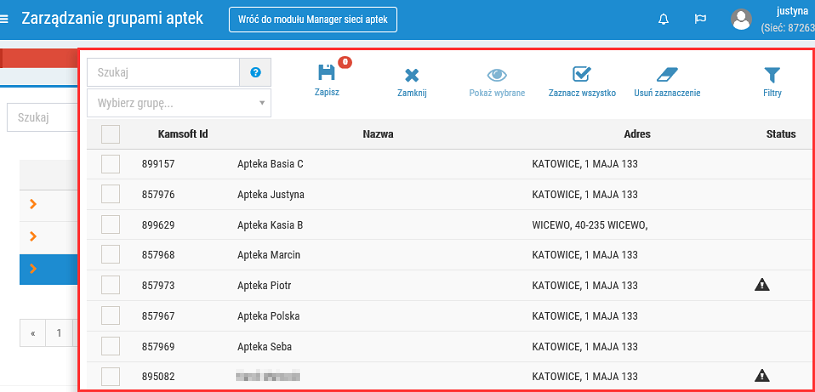This screenshot has width=815, height=392.
Task: Click the Pokaż wybrane eye icon
Action: click(x=497, y=75)
